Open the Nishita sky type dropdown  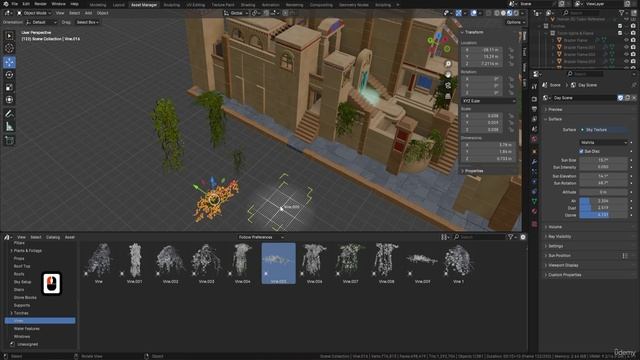603,142
